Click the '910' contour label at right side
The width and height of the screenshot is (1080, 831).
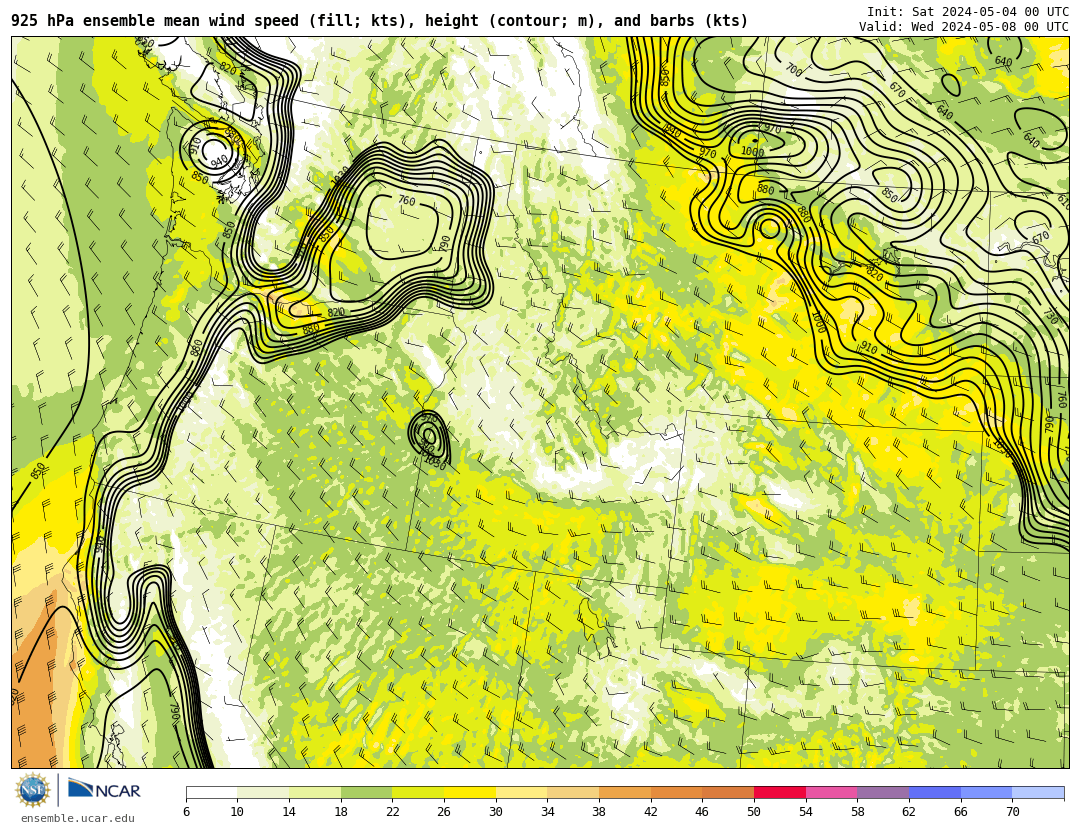869,349
